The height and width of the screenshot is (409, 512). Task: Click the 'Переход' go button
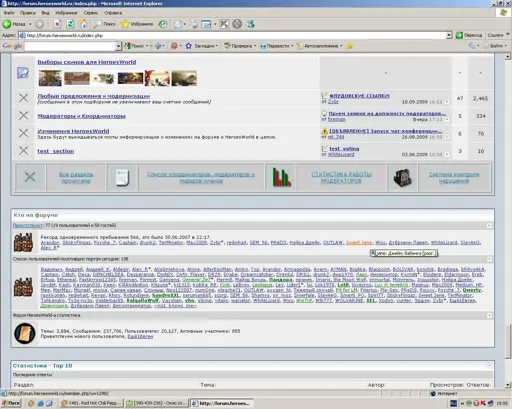tap(469, 35)
